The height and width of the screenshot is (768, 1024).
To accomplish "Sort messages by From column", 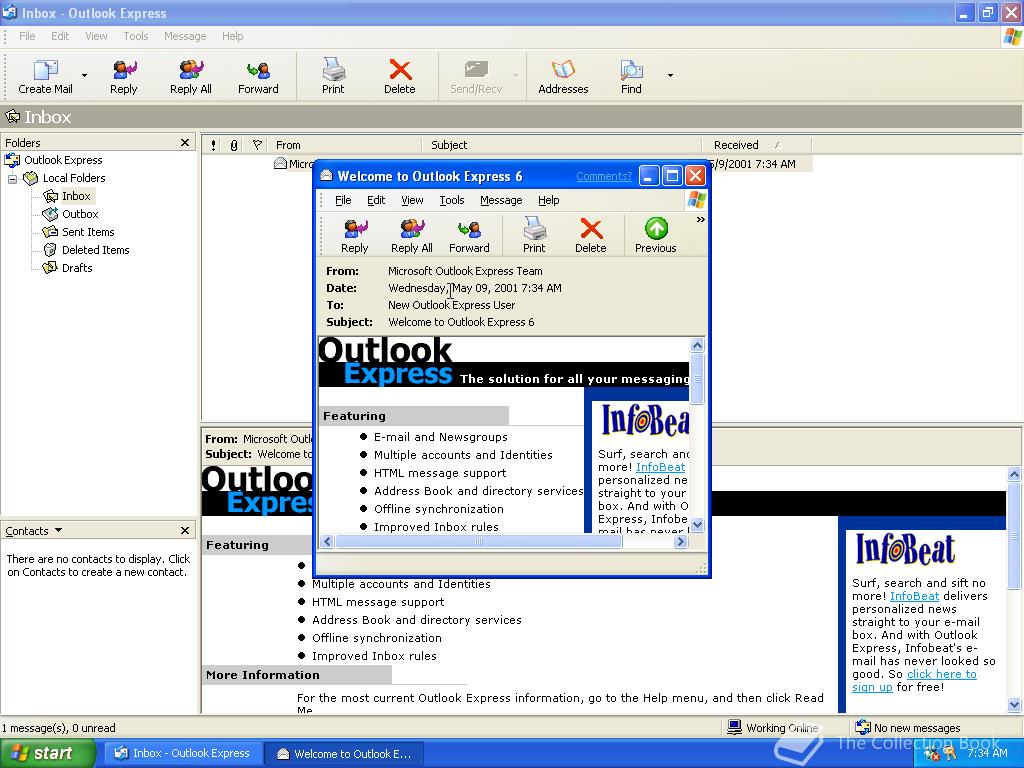I will point(345,145).
